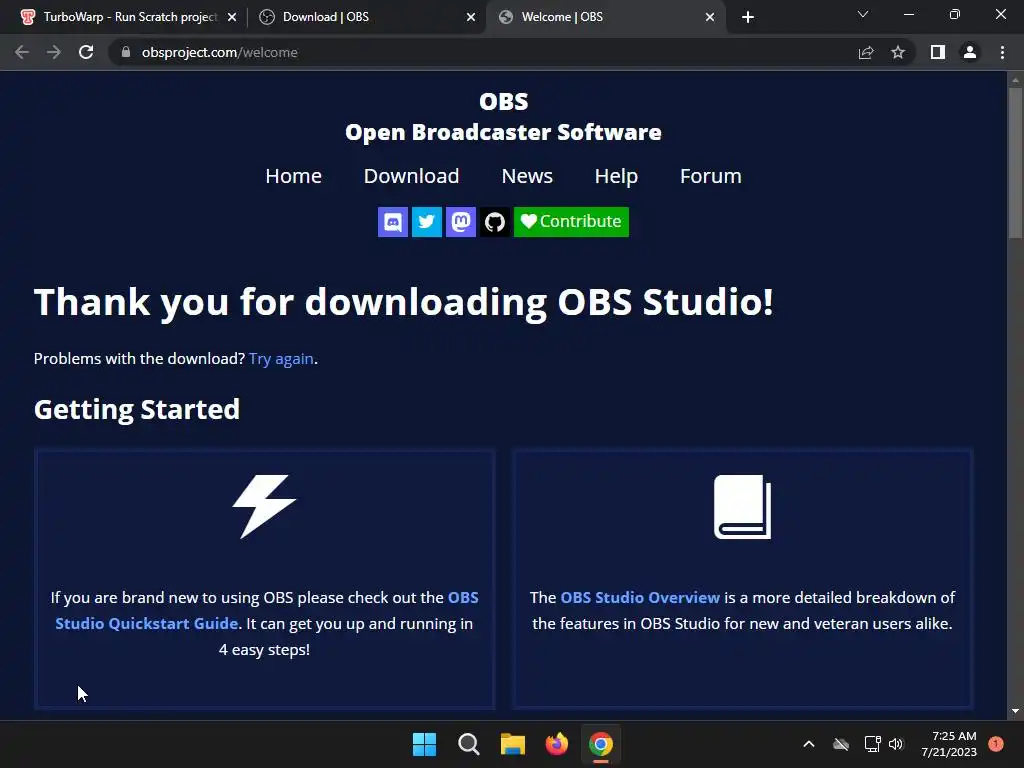Click the Try again download link
The height and width of the screenshot is (768, 1024).
coord(281,359)
